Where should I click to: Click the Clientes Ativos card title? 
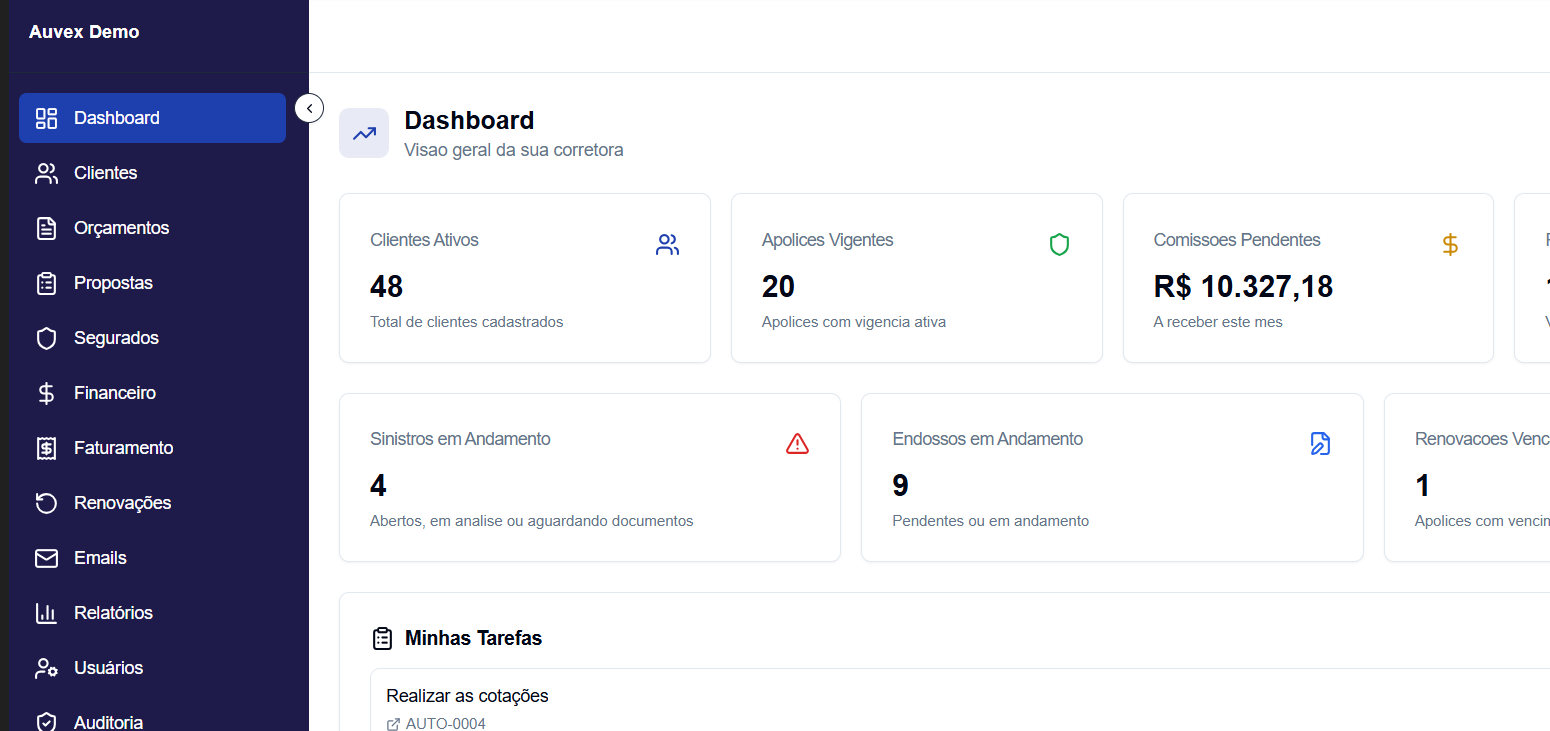coord(424,240)
